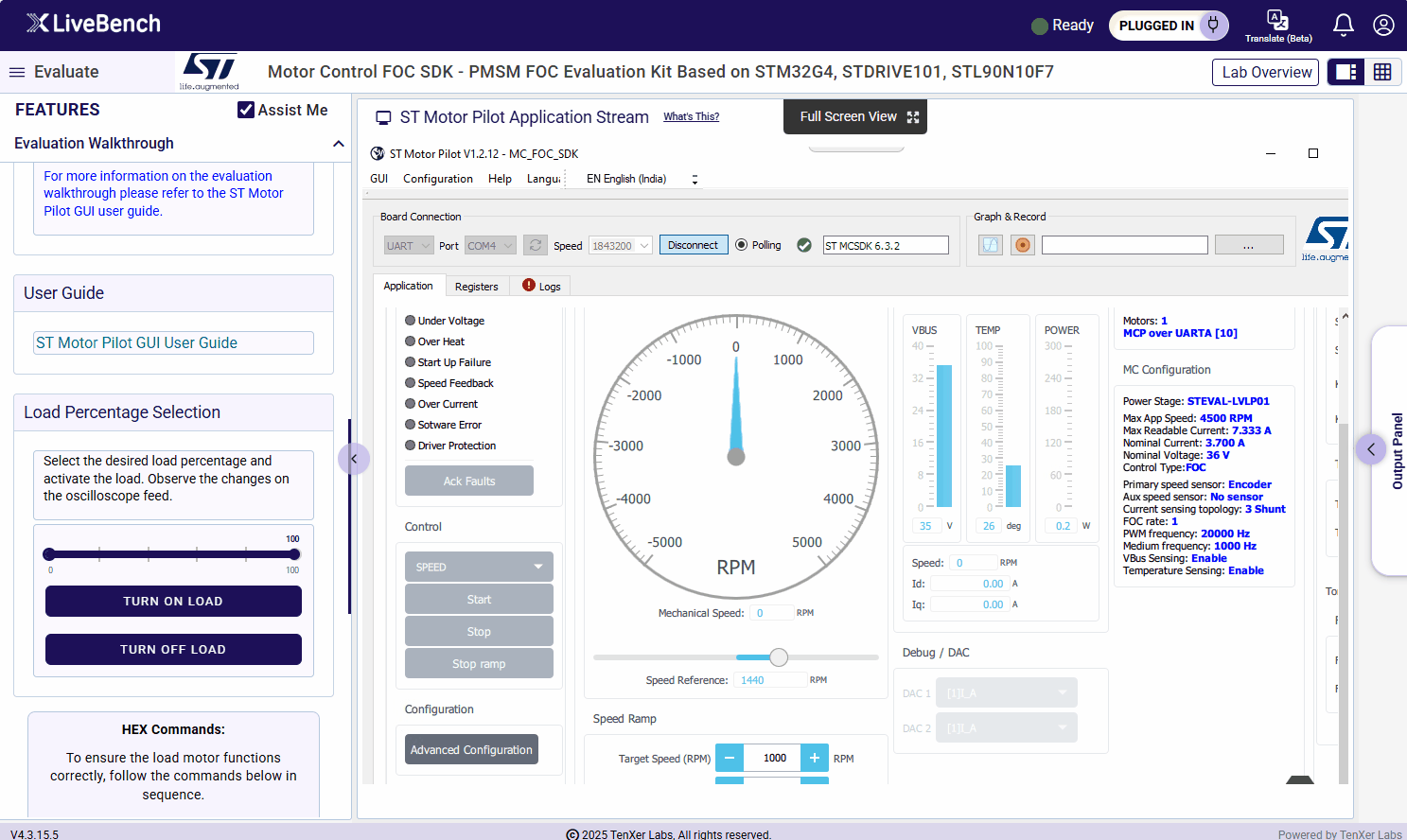Open the What's This? link
1407x840 pixels.
691,117
